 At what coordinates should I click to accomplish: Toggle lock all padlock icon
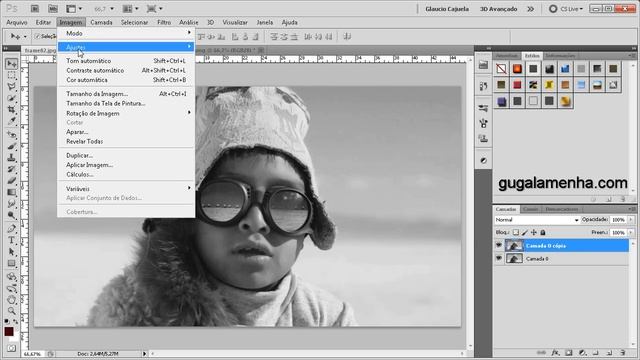[x=543, y=232]
